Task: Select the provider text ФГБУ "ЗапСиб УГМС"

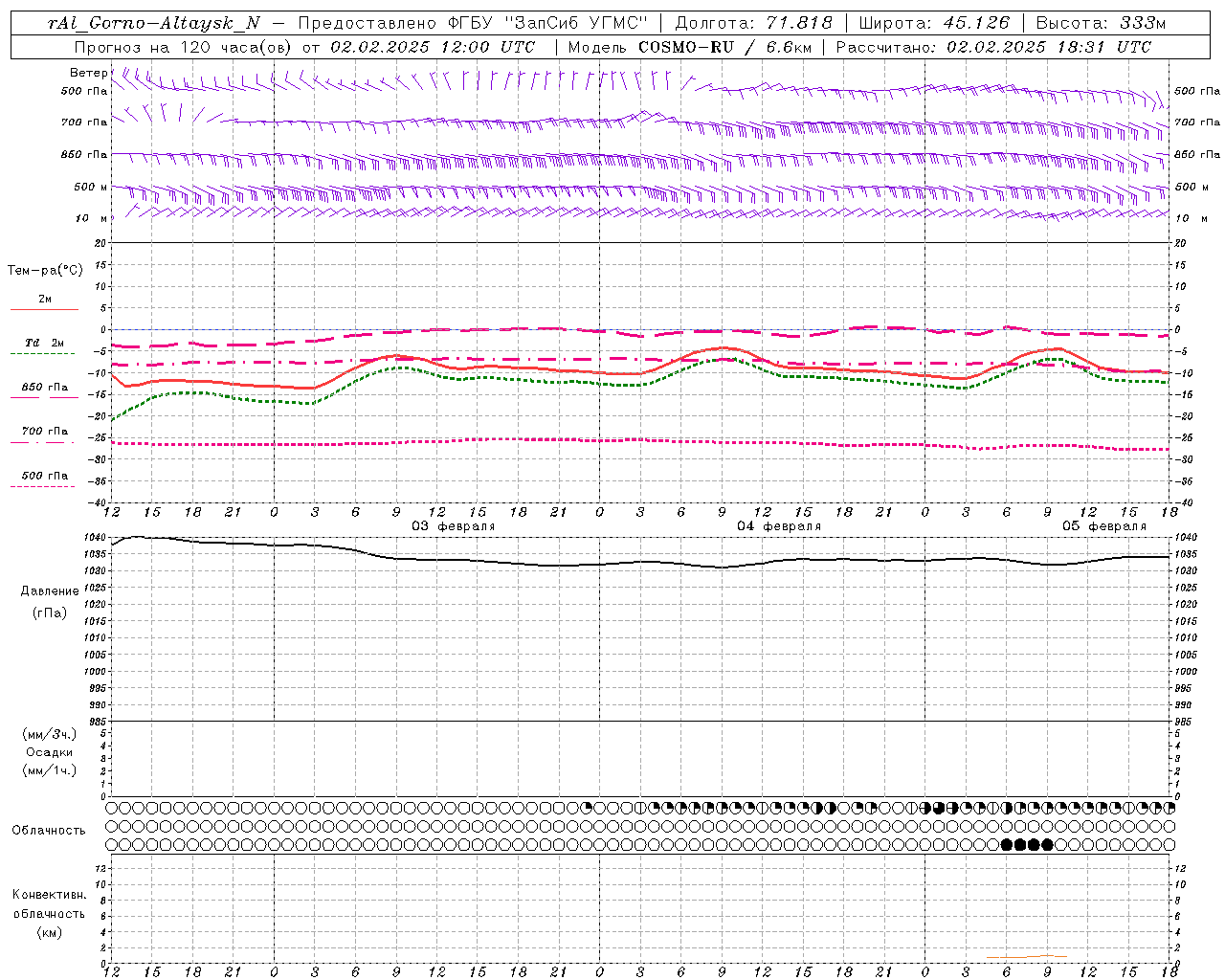Action: [547, 23]
